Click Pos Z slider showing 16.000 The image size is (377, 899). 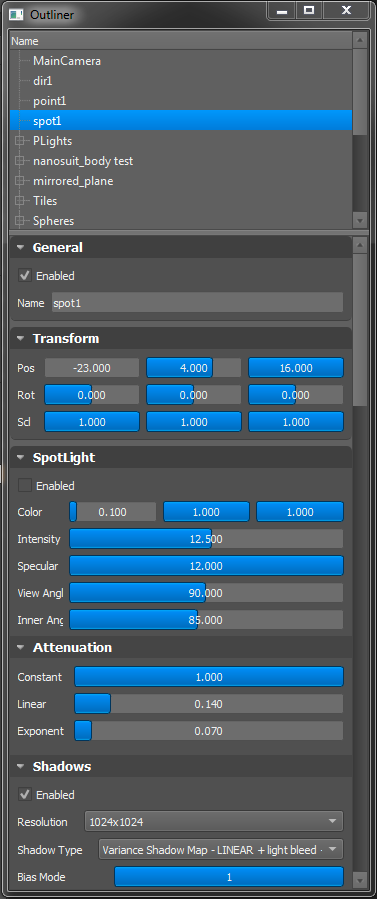pyautogui.click(x=296, y=368)
